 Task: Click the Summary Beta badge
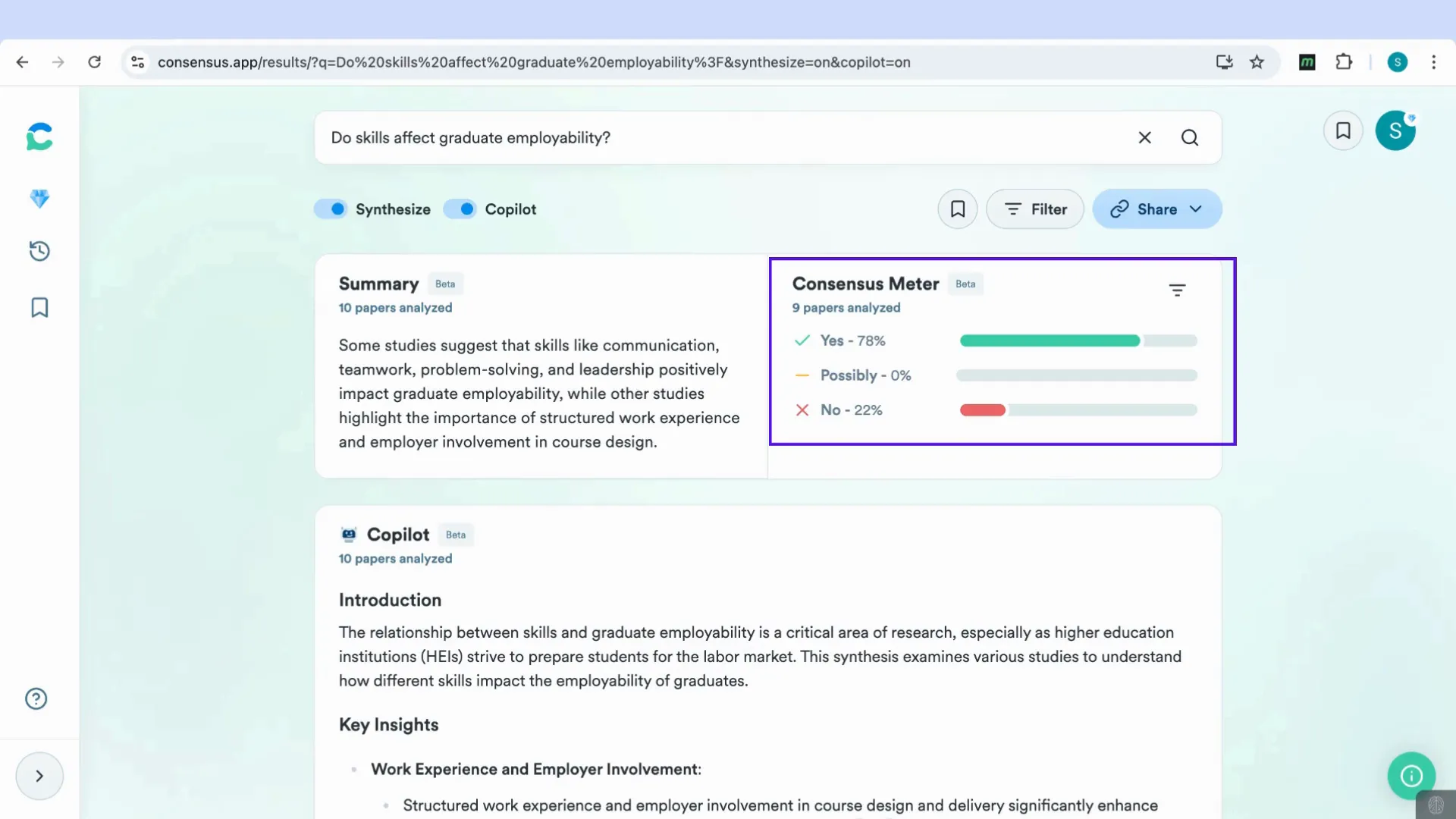pyautogui.click(x=445, y=284)
